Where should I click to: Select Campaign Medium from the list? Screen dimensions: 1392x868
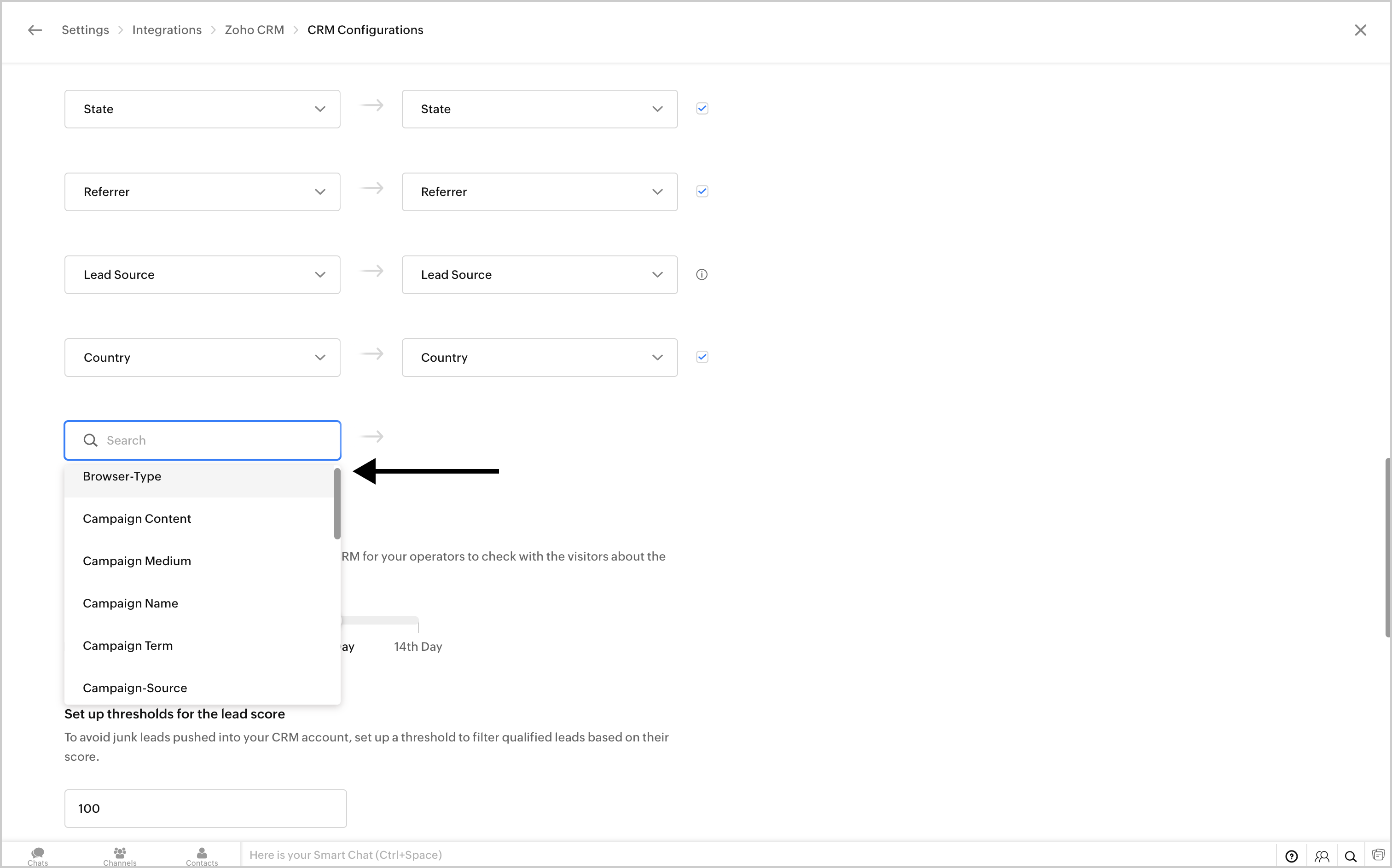point(137,561)
